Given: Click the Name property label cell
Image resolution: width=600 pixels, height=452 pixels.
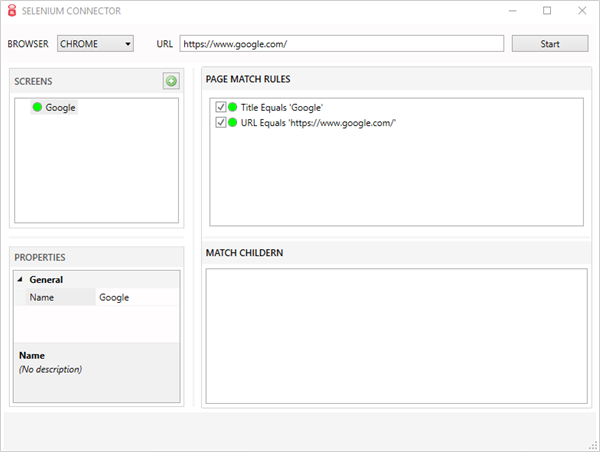Looking at the screenshot, I should (60, 297).
